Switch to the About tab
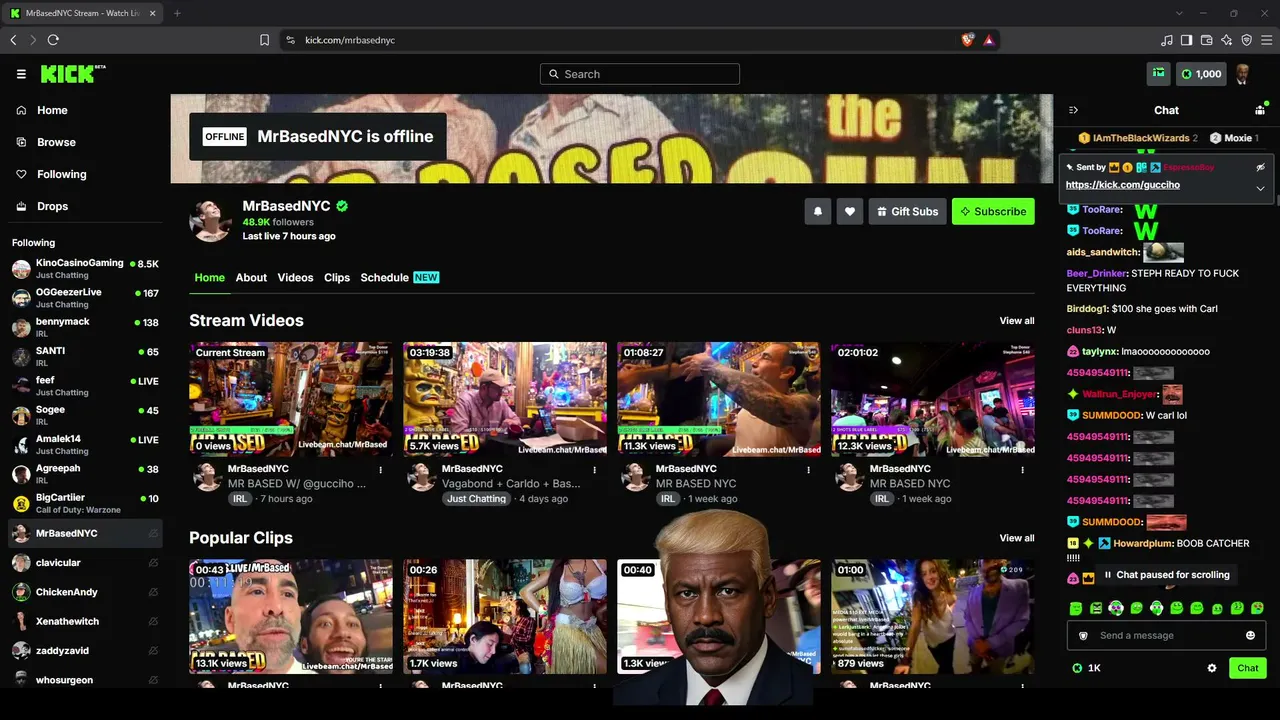Viewport: 1280px width, 720px height. pos(251,277)
